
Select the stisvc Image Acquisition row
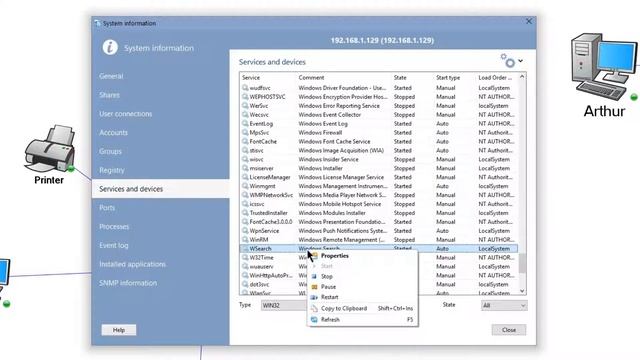[379, 151]
